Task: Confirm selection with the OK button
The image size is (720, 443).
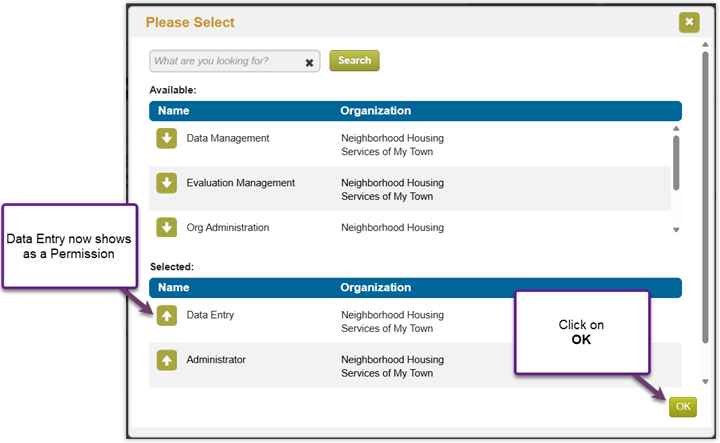Action: [683, 407]
